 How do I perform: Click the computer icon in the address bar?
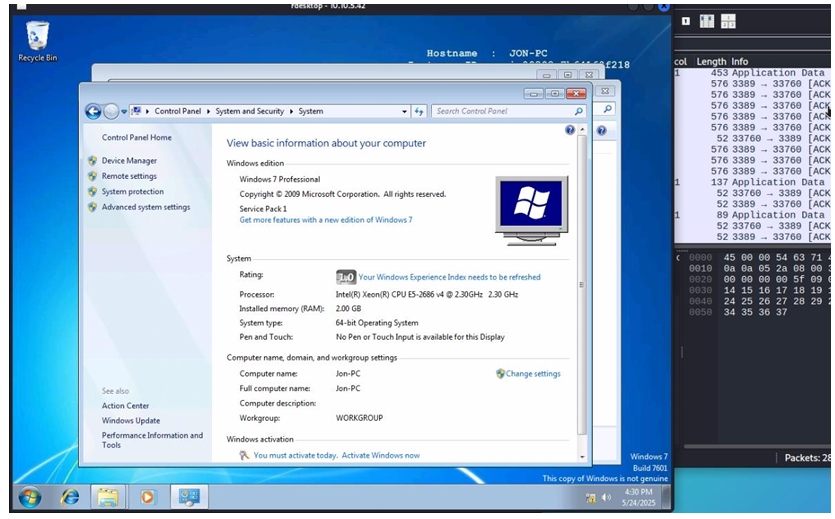point(136,111)
